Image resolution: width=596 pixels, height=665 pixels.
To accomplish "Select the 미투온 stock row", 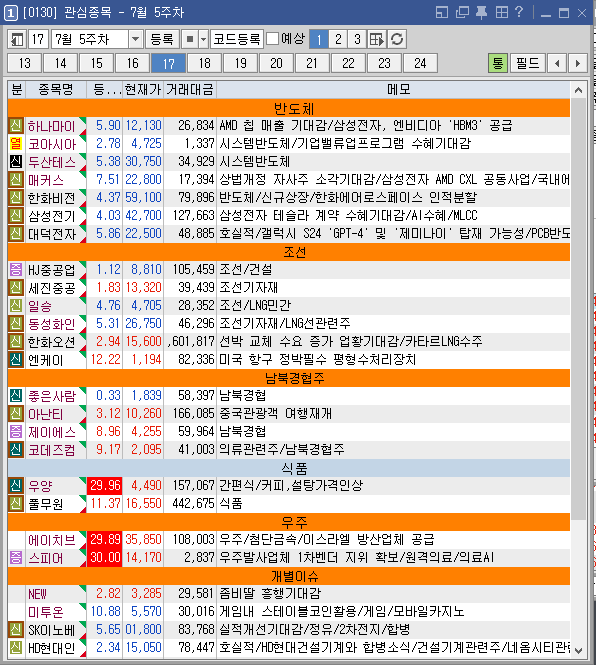I will click(289, 612).
